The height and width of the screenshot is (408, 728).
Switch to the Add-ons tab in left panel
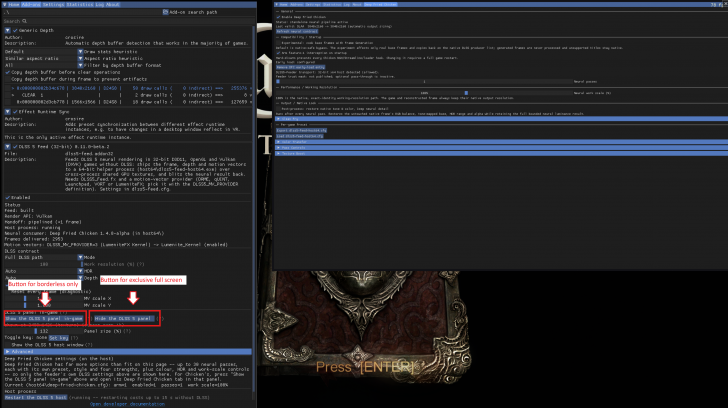(31, 4)
